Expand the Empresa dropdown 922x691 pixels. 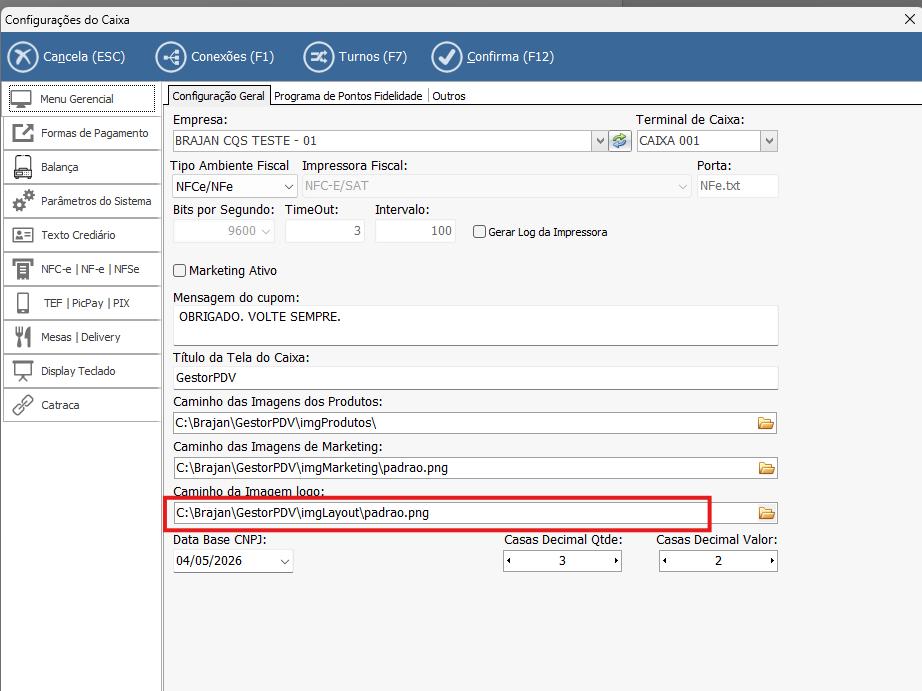(x=599, y=141)
